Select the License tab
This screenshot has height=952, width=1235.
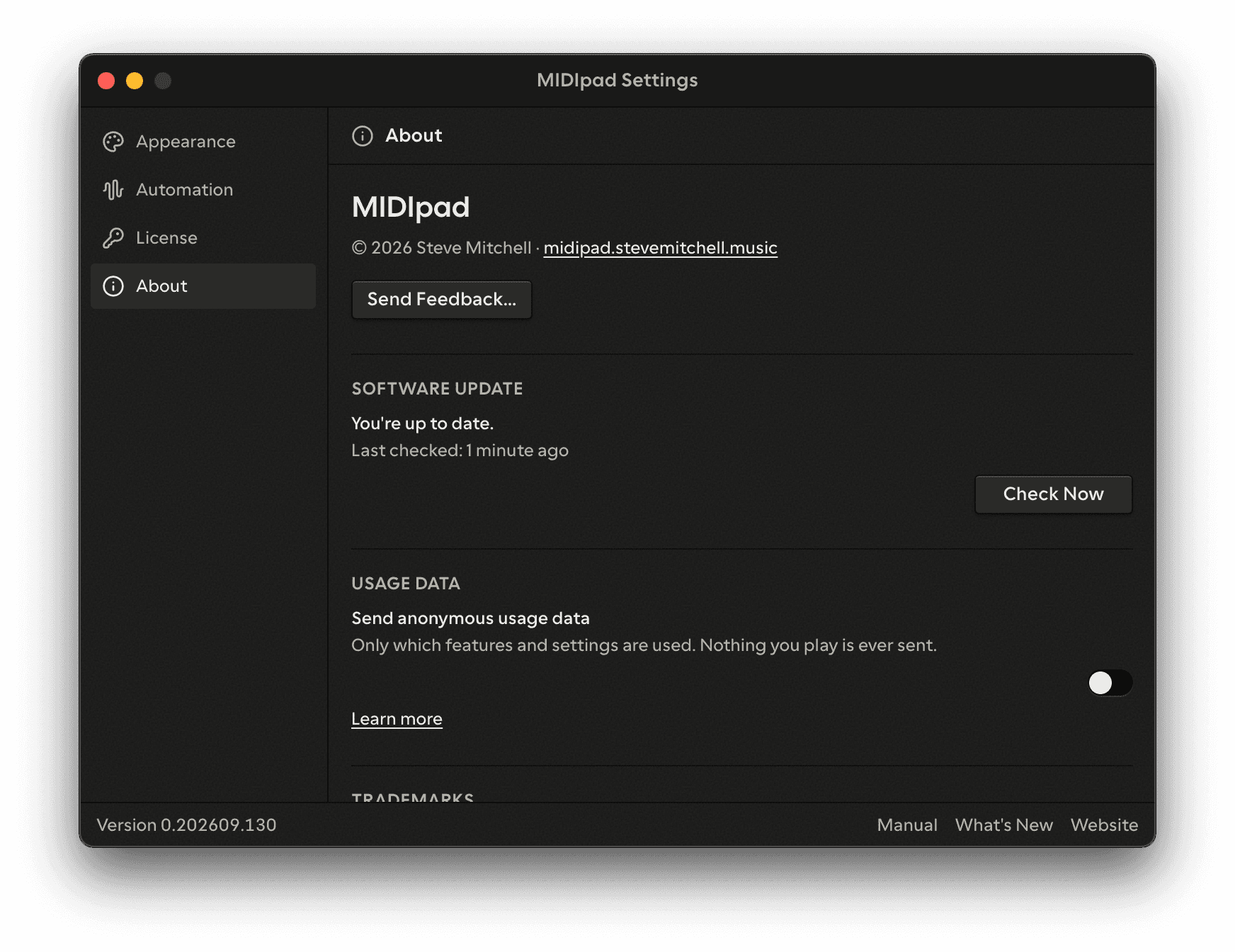203,238
